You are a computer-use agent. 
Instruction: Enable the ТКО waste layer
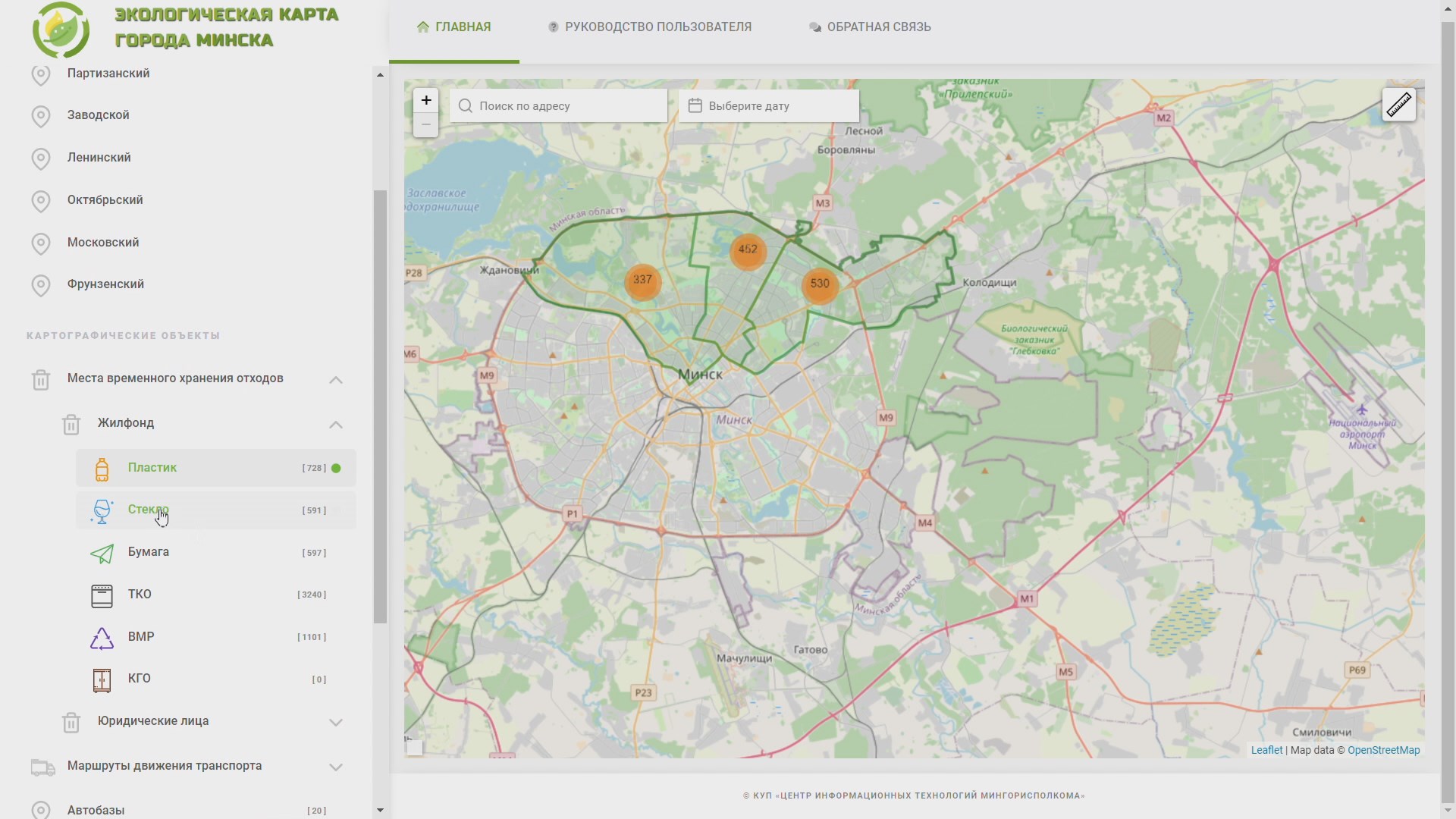[x=216, y=595]
